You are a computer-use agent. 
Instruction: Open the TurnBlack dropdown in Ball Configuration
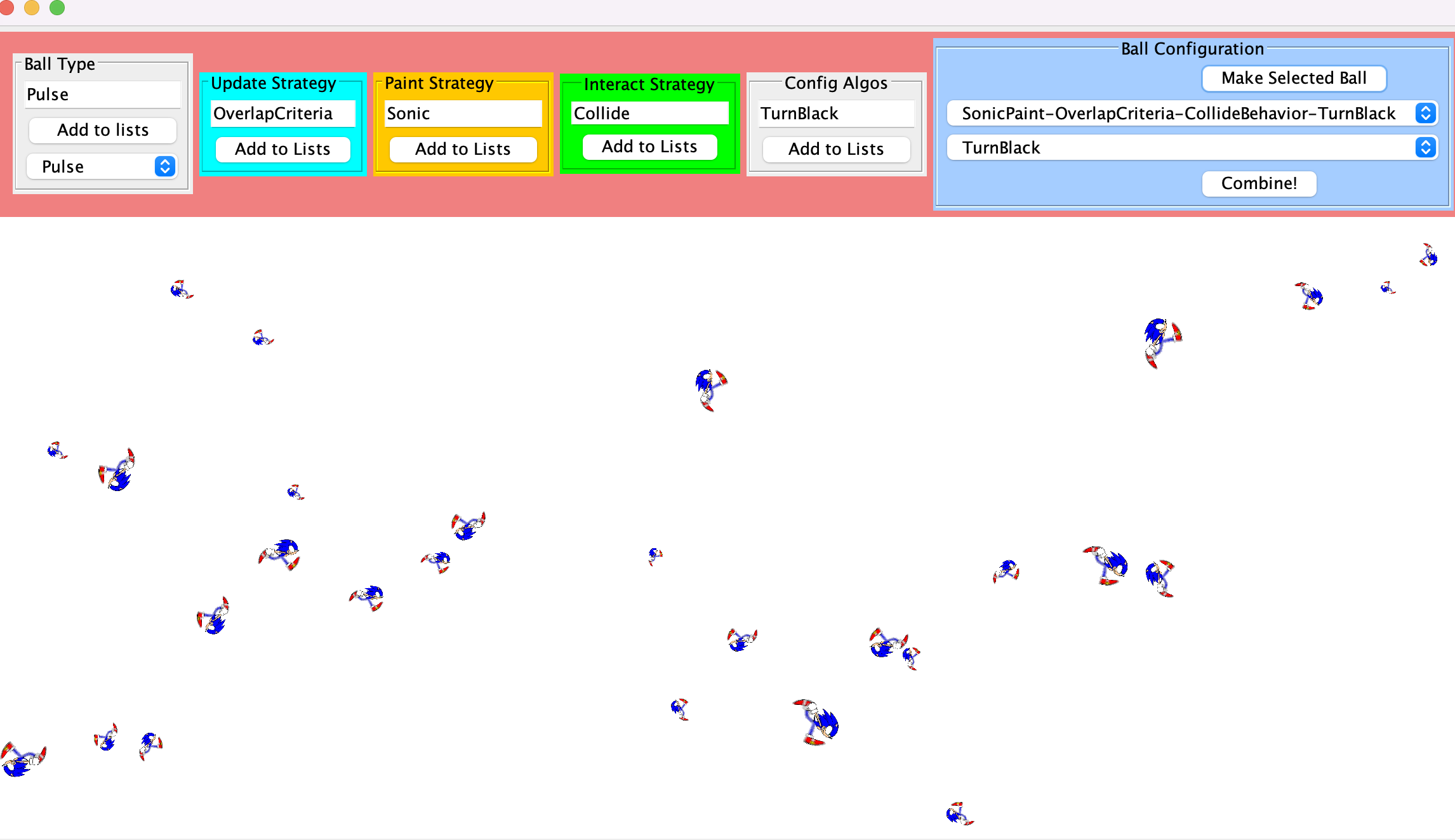point(1192,148)
